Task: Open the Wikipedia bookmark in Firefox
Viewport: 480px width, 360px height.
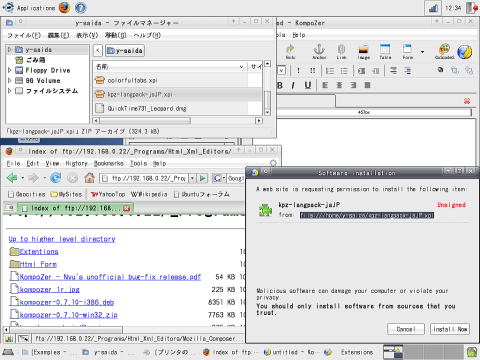Action: (149, 194)
